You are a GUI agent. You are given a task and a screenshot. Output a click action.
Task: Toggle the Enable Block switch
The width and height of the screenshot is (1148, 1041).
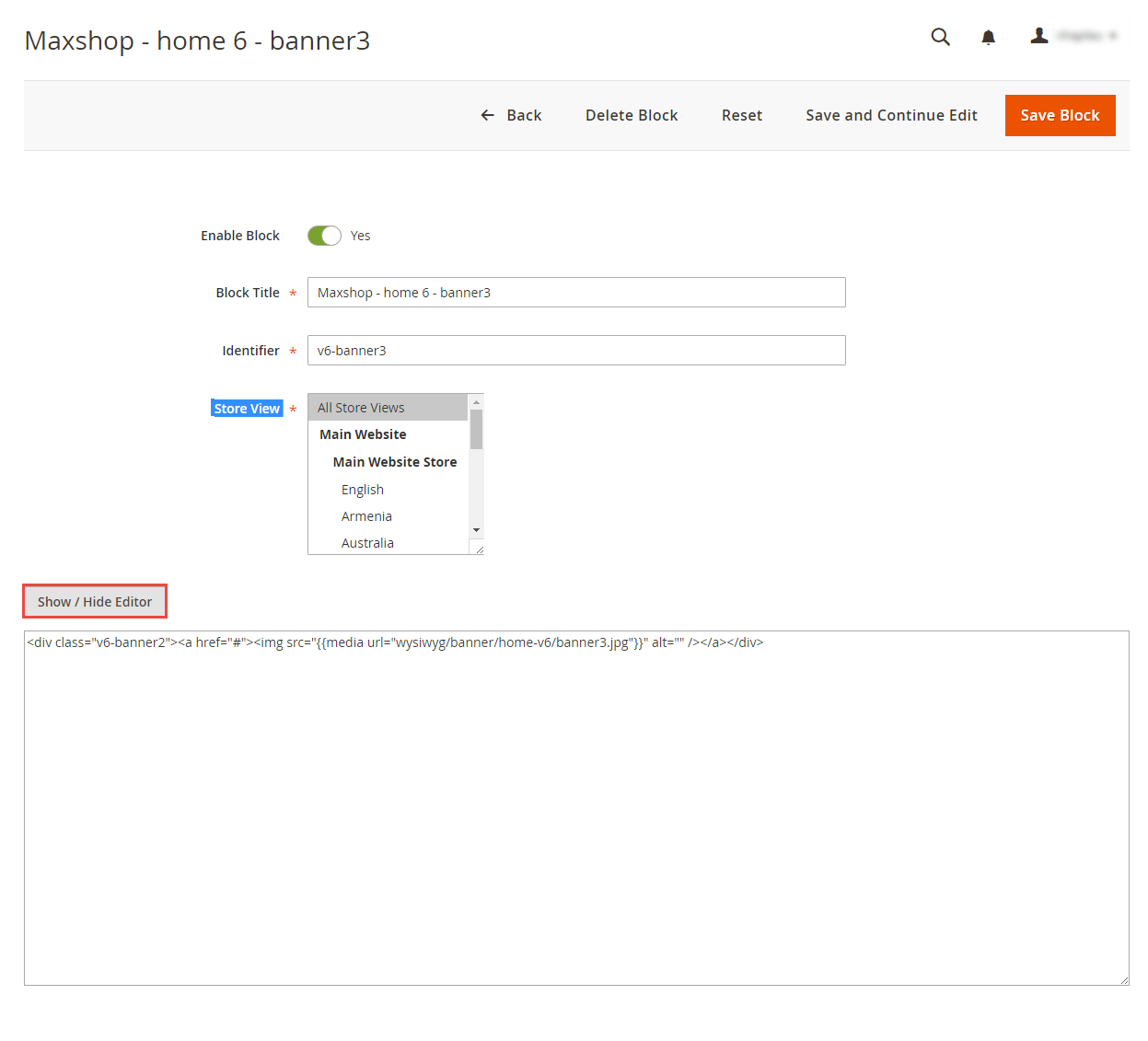point(324,236)
